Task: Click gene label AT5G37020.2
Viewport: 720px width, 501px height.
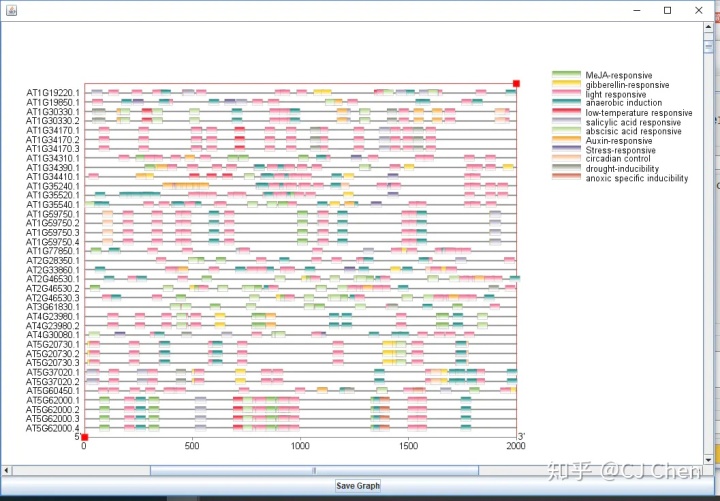Action: pos(53,382)
